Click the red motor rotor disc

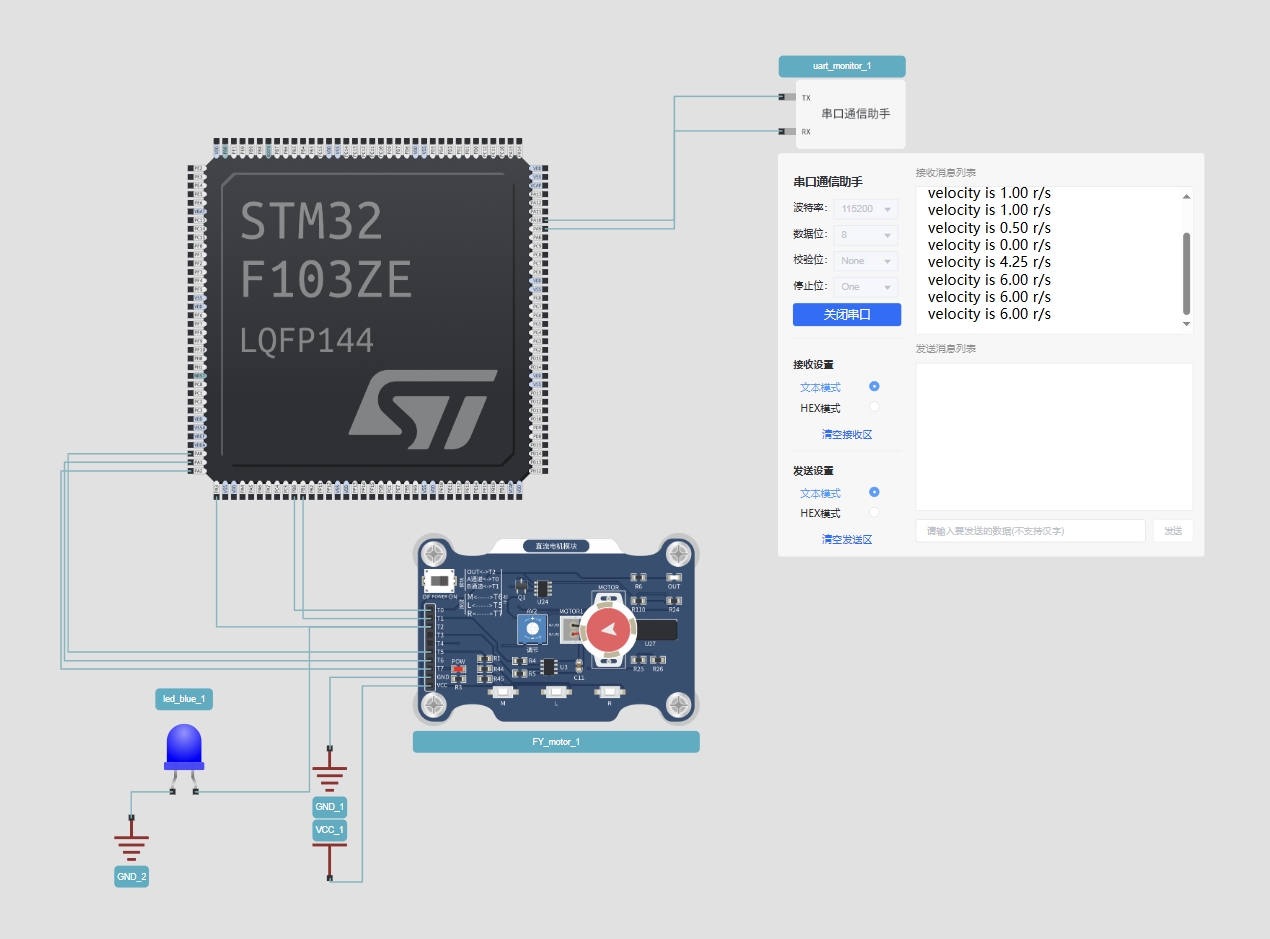tap(608, 631)
